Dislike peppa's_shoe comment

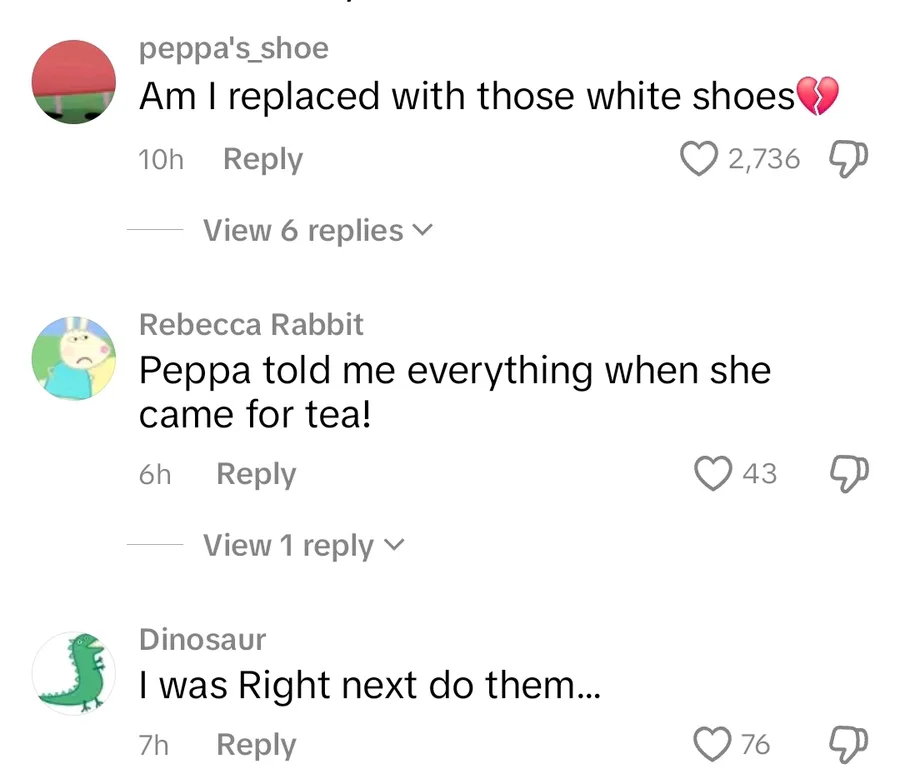point(849,158)
